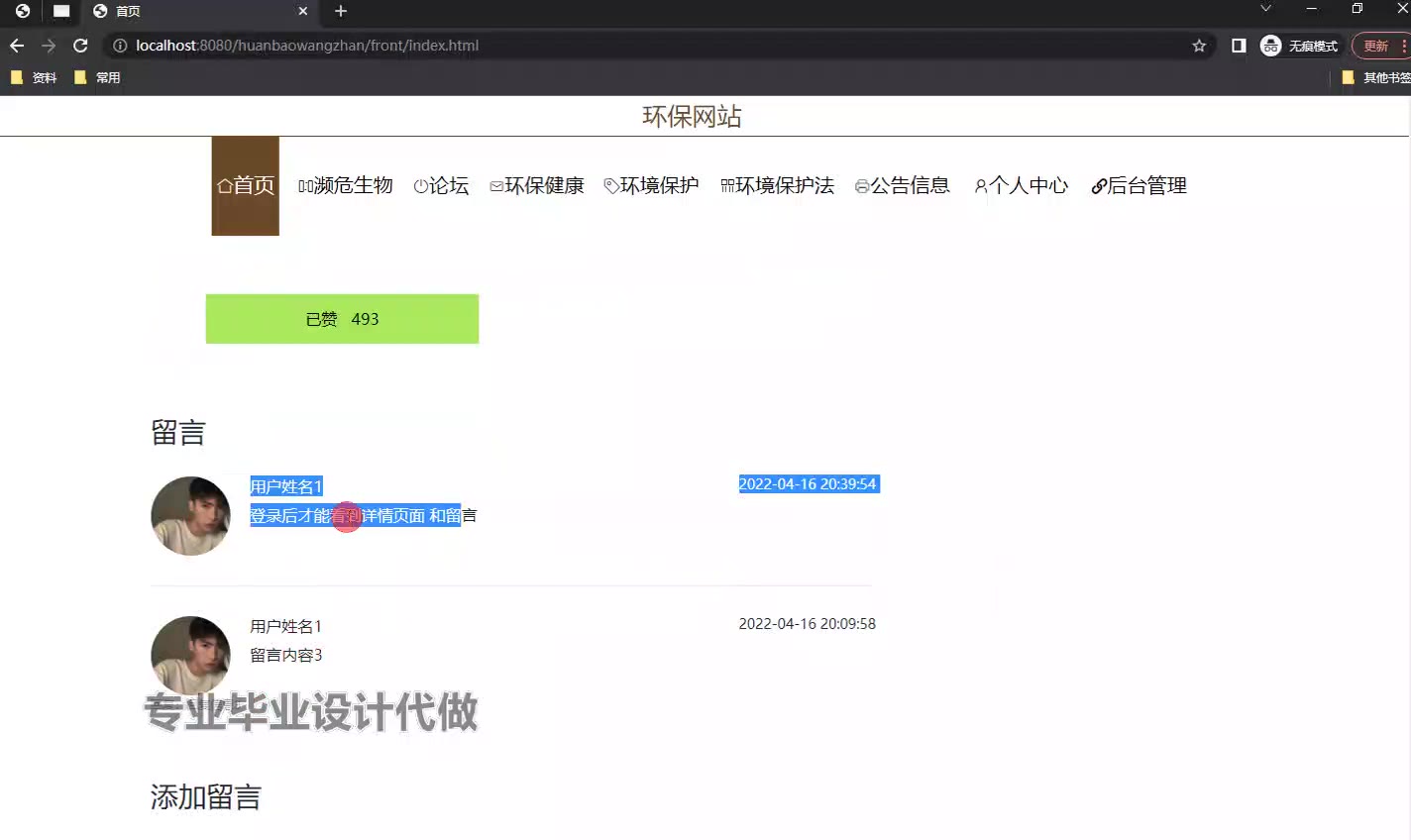Go to the 首页 navigation item
Screen dimensions: 1411x840
click(246, 186)
